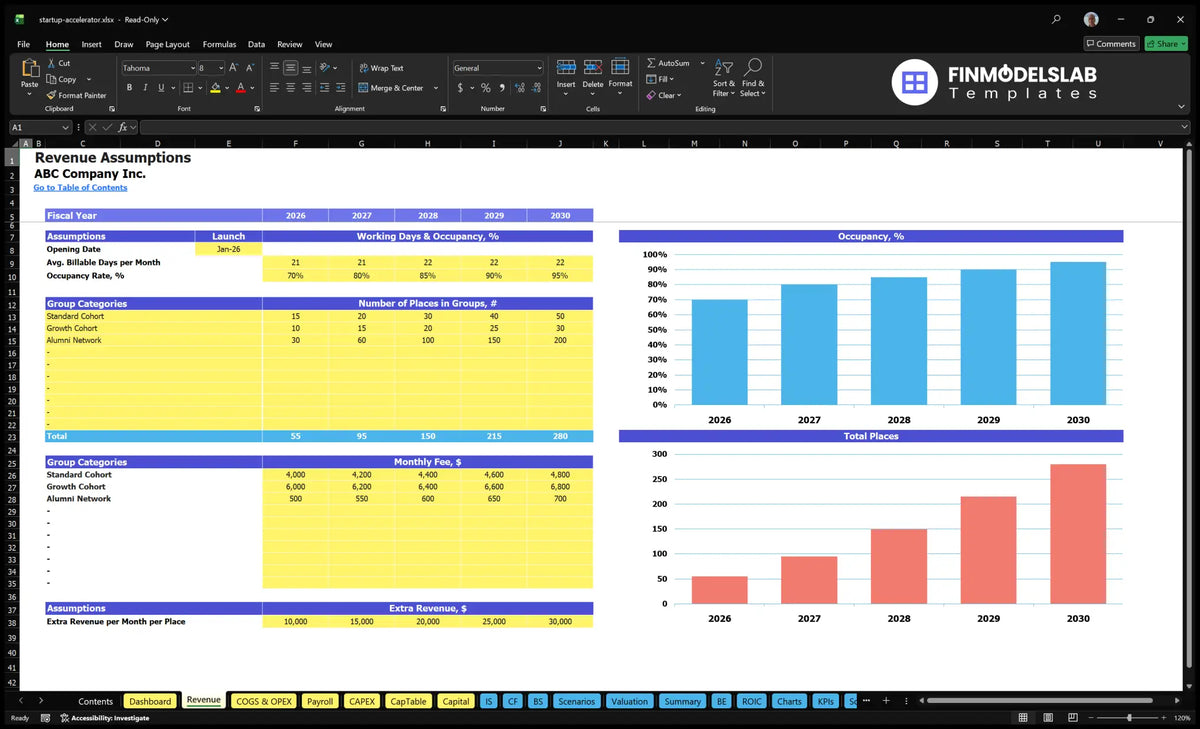Click Increase Decimal icon
Viewport: 1200px width, 729px height.
pos(518,88)
